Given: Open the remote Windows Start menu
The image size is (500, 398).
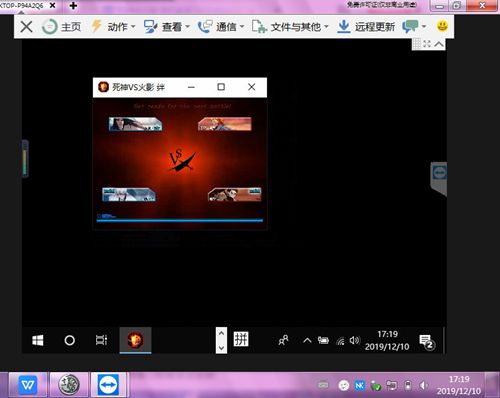Looking at the screenshot, I should point(38,340).
